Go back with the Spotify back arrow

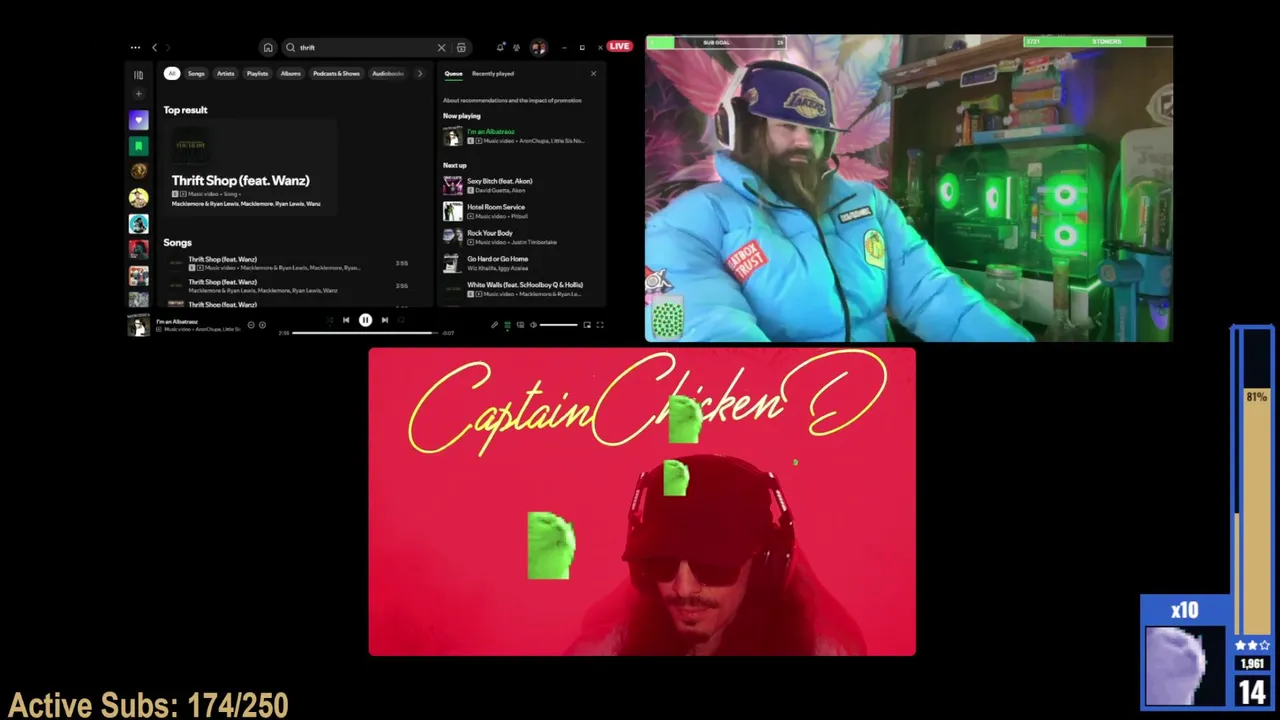154,47
